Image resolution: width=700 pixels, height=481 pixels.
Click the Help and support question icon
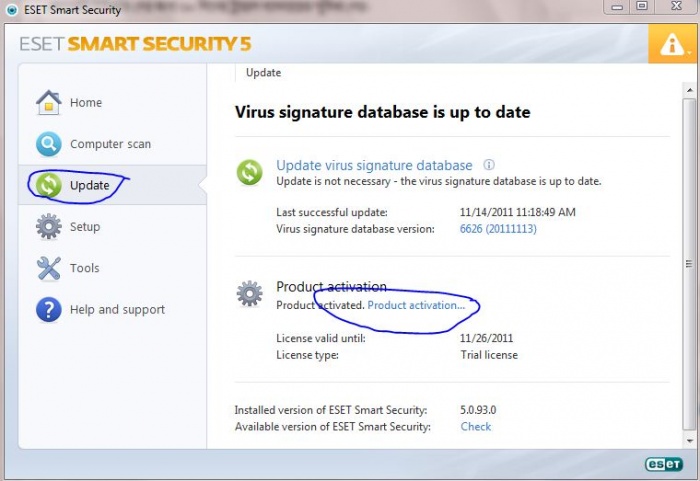49,310
